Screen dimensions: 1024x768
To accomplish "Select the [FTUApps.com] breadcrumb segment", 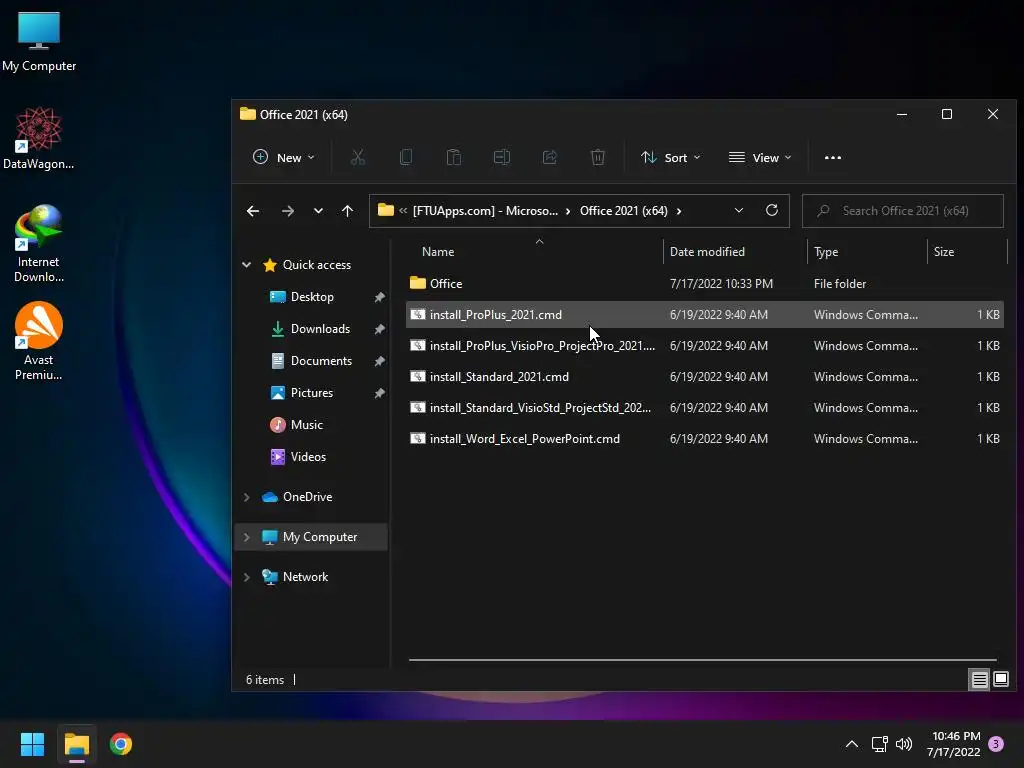I will (485, 211).
